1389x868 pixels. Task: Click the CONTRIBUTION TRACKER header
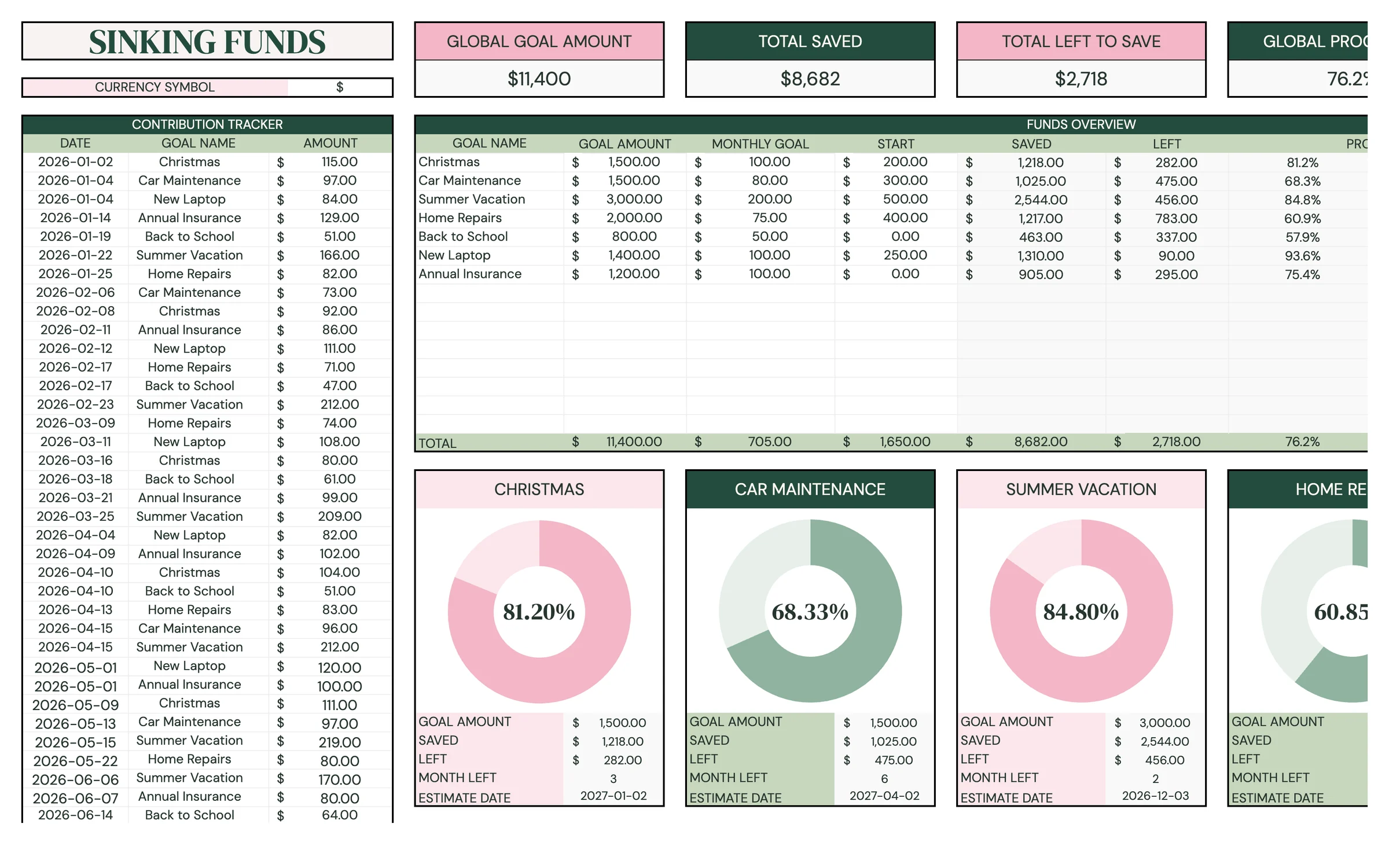point(207,124)
